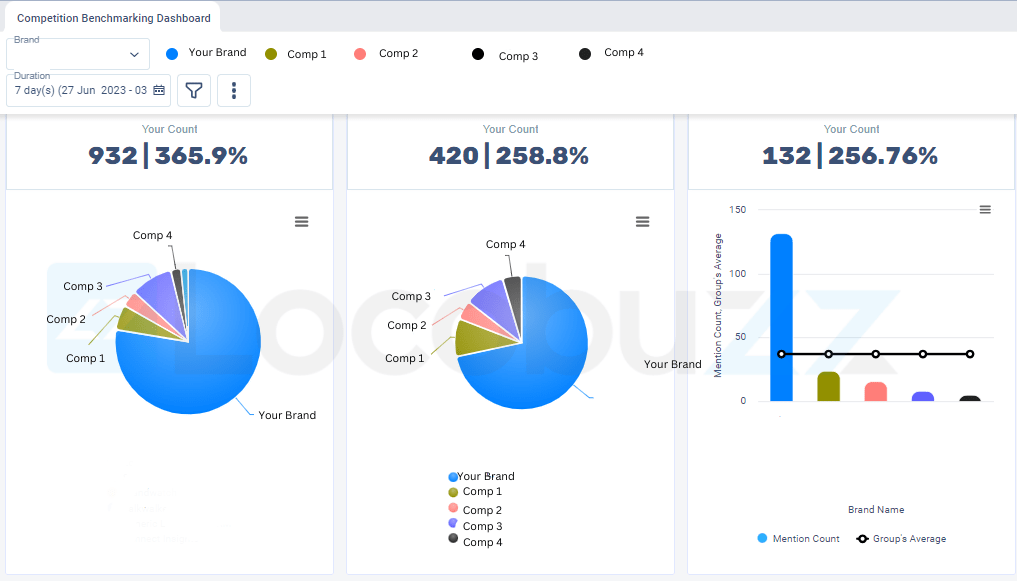Click Comp 4 label on first pie

(x=152, y=235)
